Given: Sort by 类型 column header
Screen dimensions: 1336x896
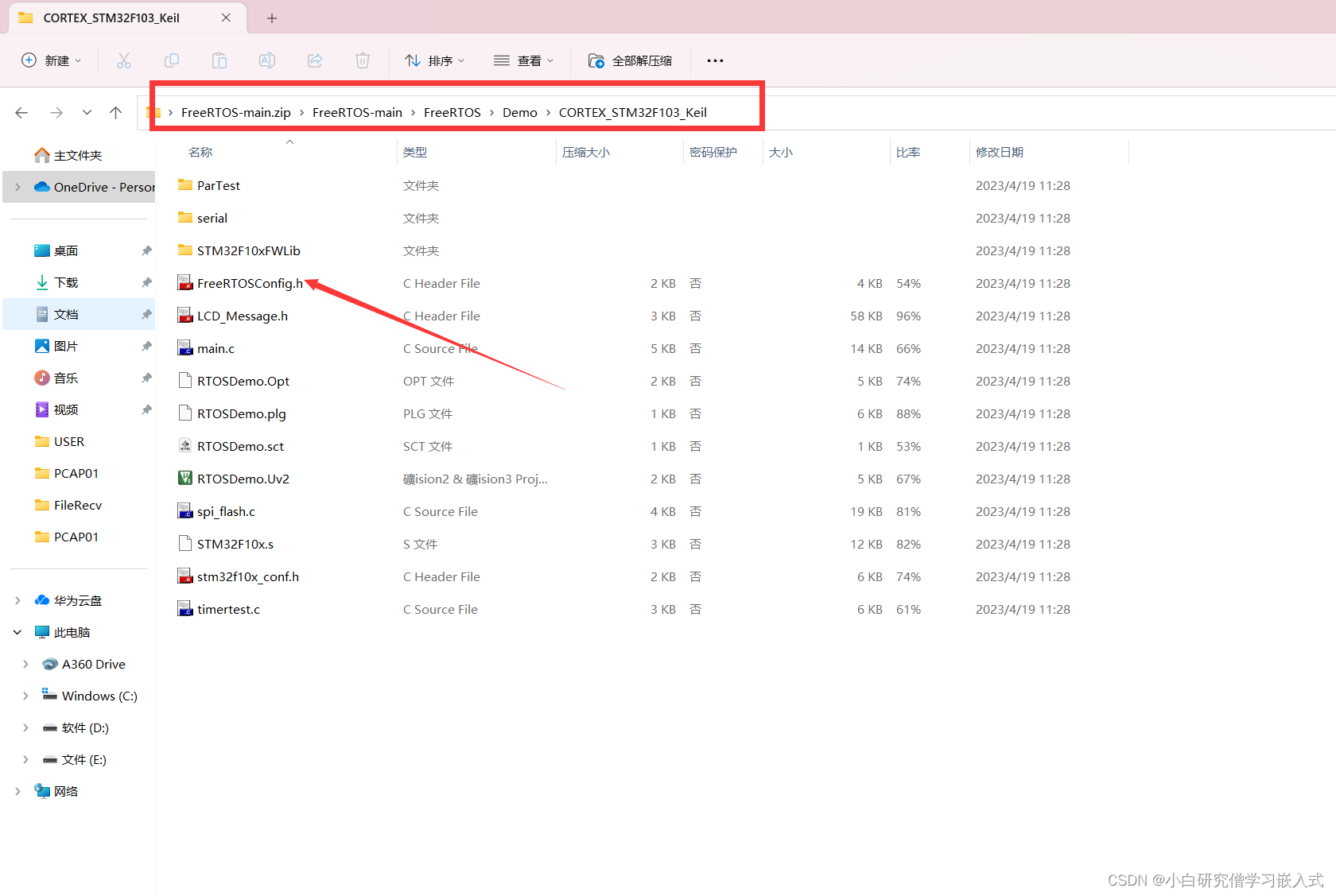Looking at the screenshot, I should click(x=415, y=152).
